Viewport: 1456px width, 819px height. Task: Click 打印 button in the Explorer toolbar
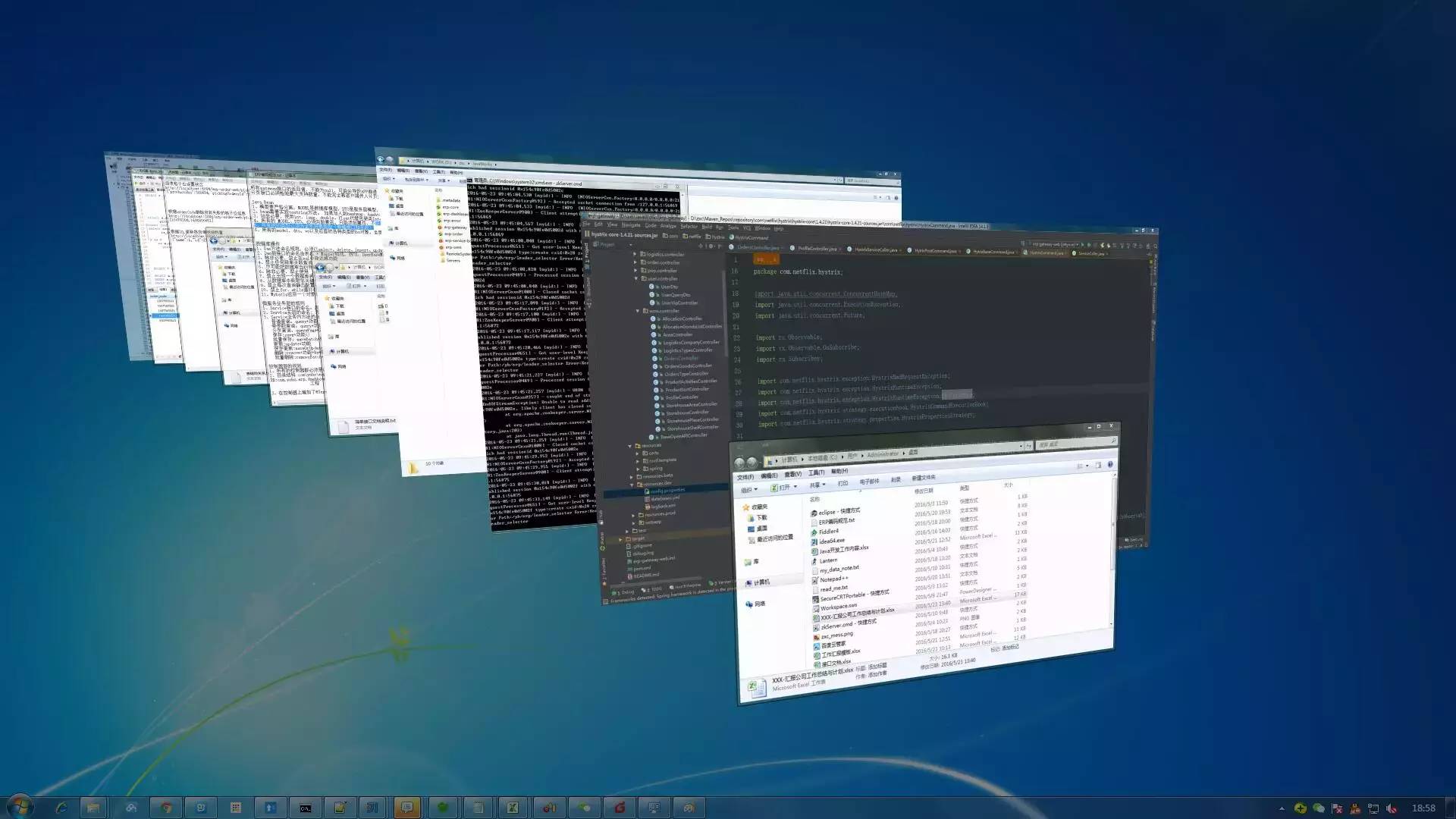(843, 484)
